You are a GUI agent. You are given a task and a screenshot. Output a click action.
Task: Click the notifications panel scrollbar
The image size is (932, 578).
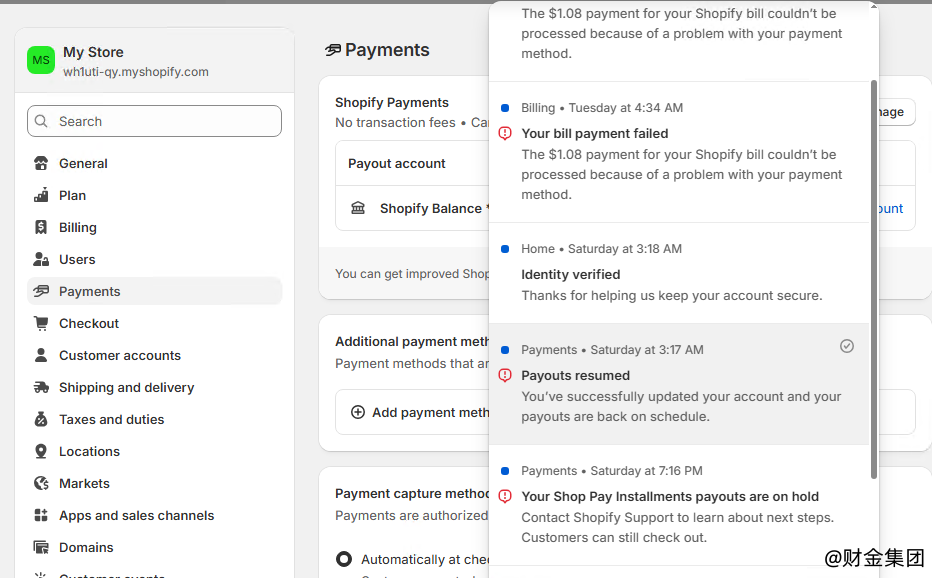click(873, 279)
